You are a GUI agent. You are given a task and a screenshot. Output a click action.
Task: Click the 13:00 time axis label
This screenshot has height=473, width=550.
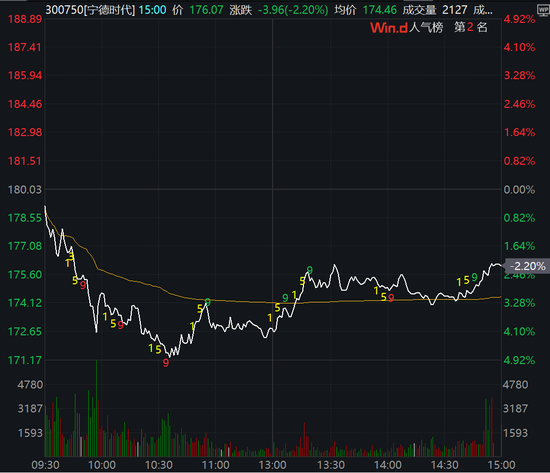(273, 465)
